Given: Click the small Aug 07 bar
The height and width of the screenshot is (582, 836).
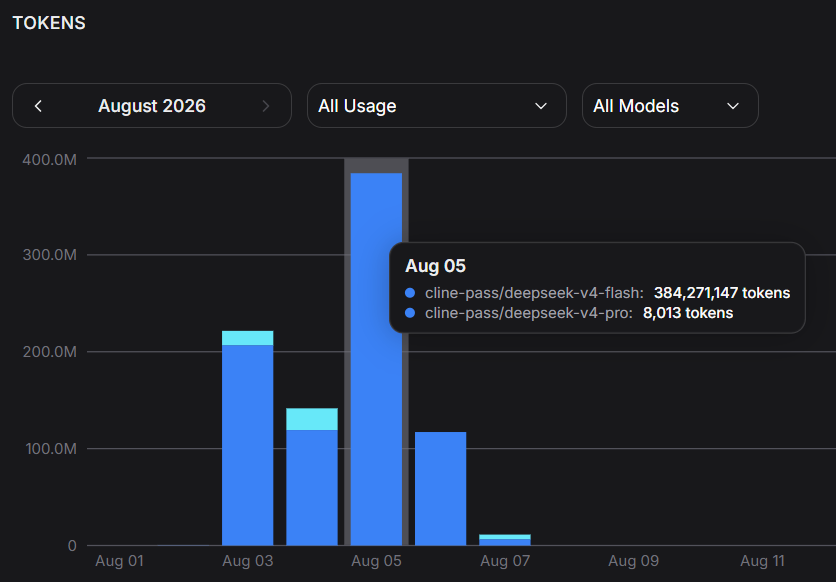Looking at the screenshot, I should point(505,540).
